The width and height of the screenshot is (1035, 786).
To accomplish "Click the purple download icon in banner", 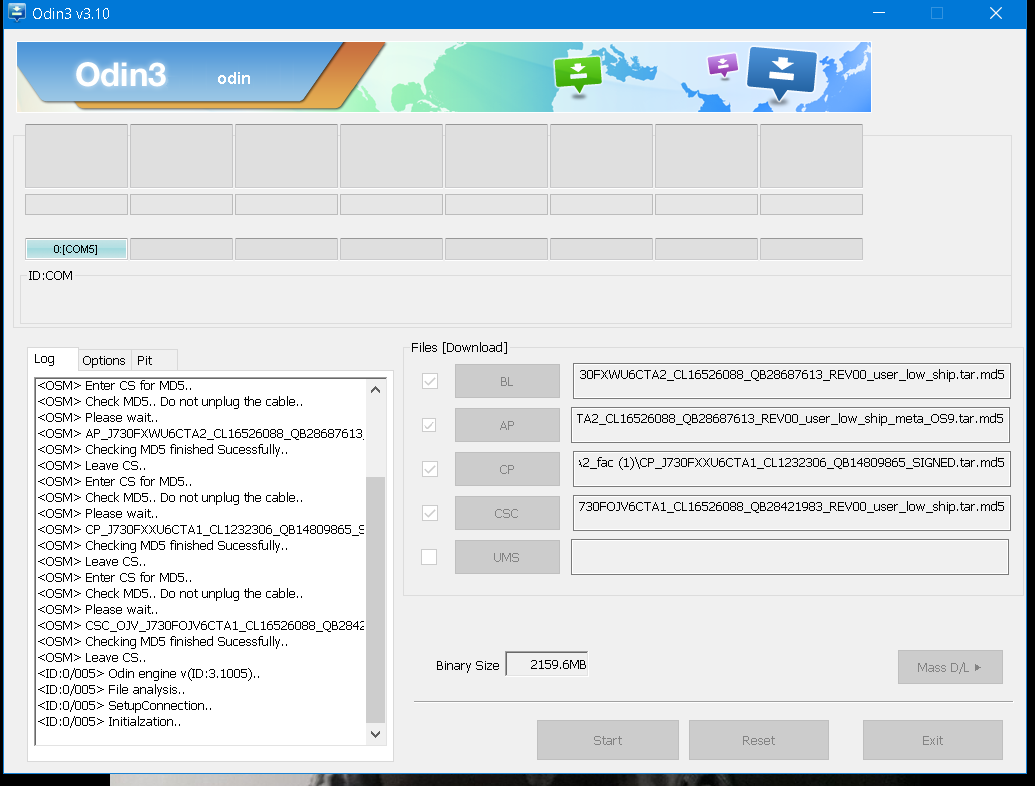I will [x=723, y=66].
